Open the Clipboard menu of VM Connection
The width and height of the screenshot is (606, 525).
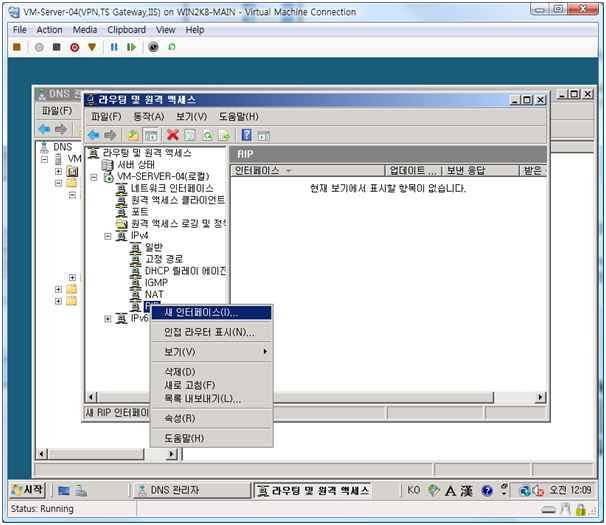126,30
